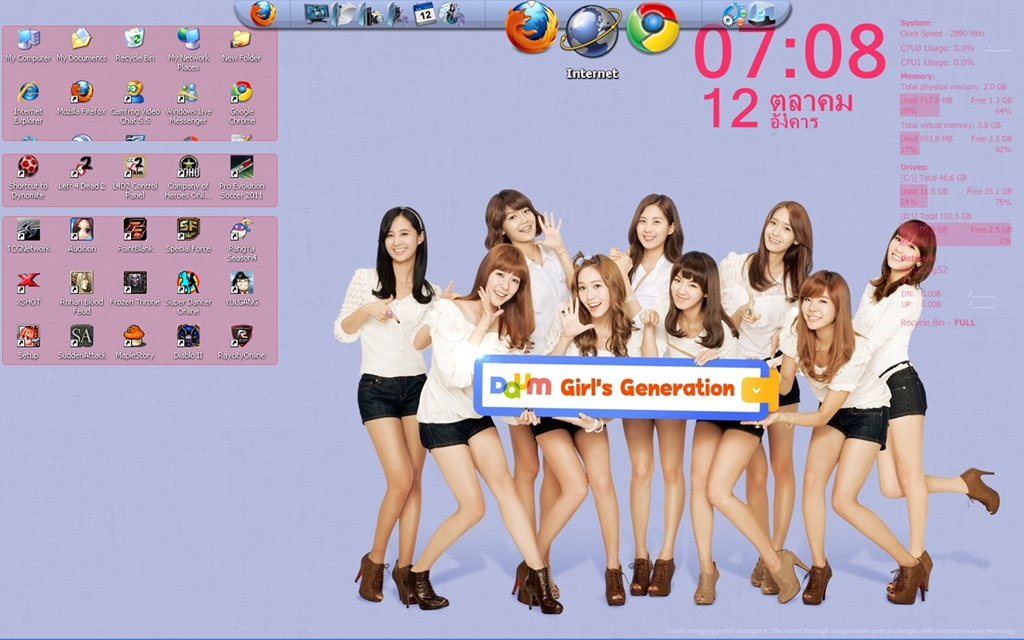Select the XSHOT desktop icon
1024x640 pixels.
click(28, 289)
